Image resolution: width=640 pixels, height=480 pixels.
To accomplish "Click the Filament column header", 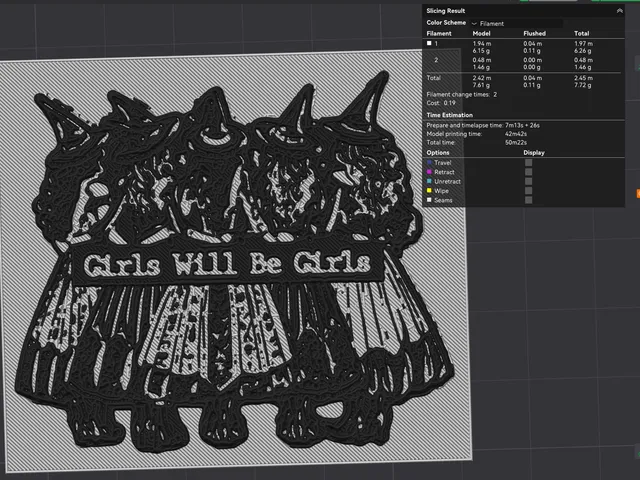I will [x=439, y=33].
